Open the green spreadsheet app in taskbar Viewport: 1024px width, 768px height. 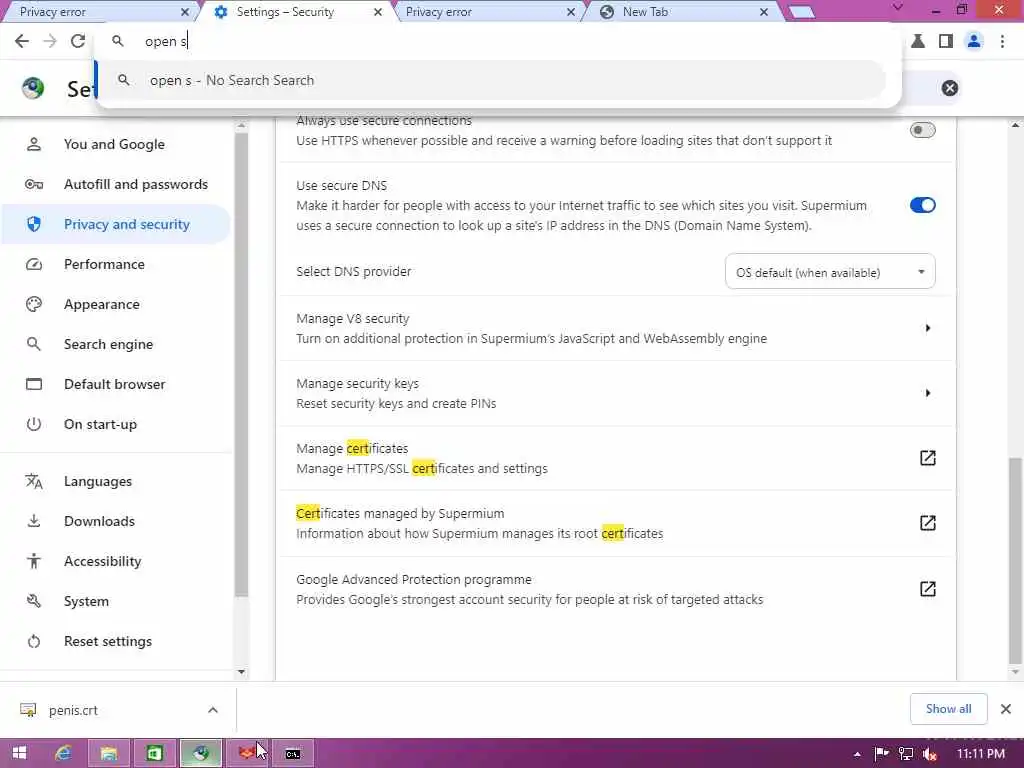154,753
